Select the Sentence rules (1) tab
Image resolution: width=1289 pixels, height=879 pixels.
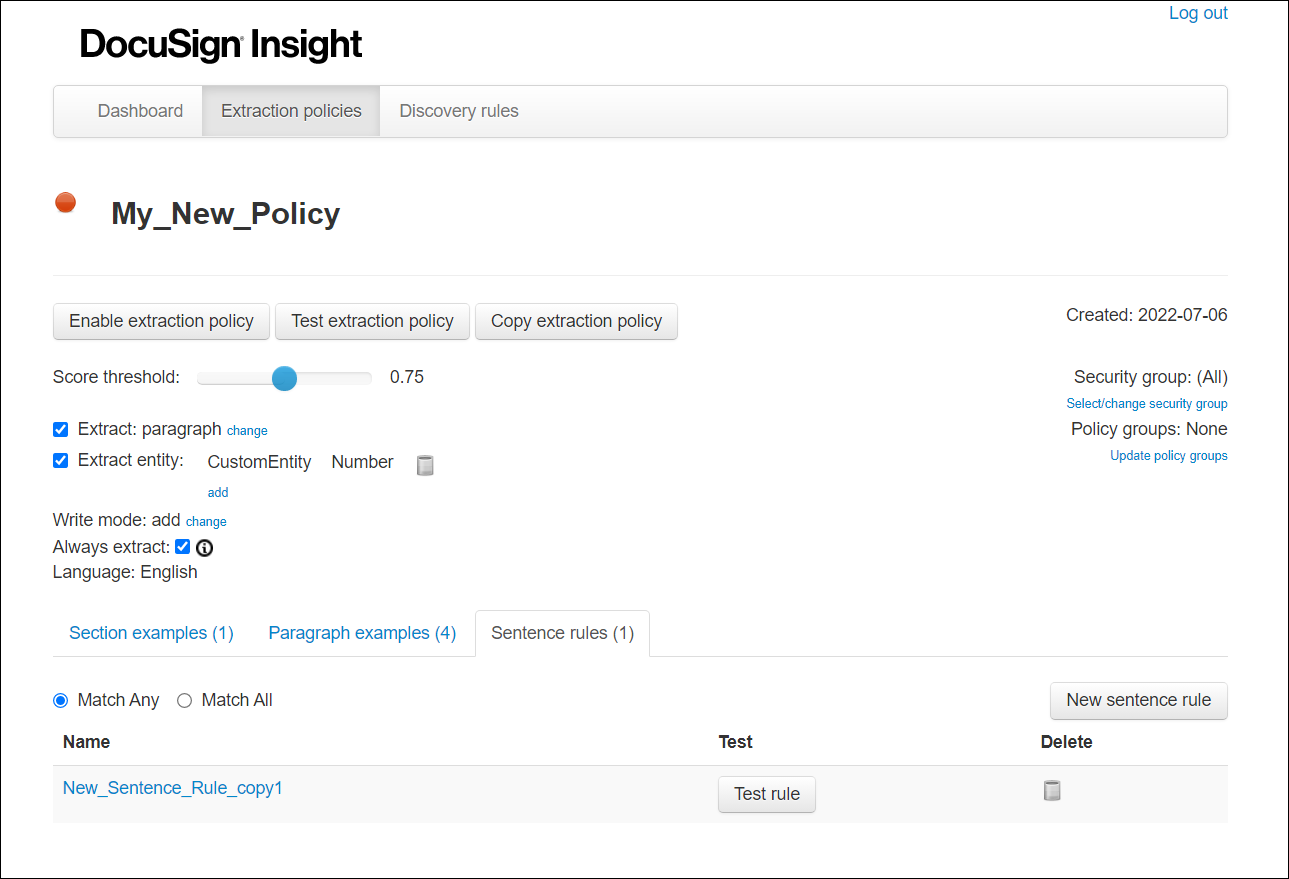(562, 633)
